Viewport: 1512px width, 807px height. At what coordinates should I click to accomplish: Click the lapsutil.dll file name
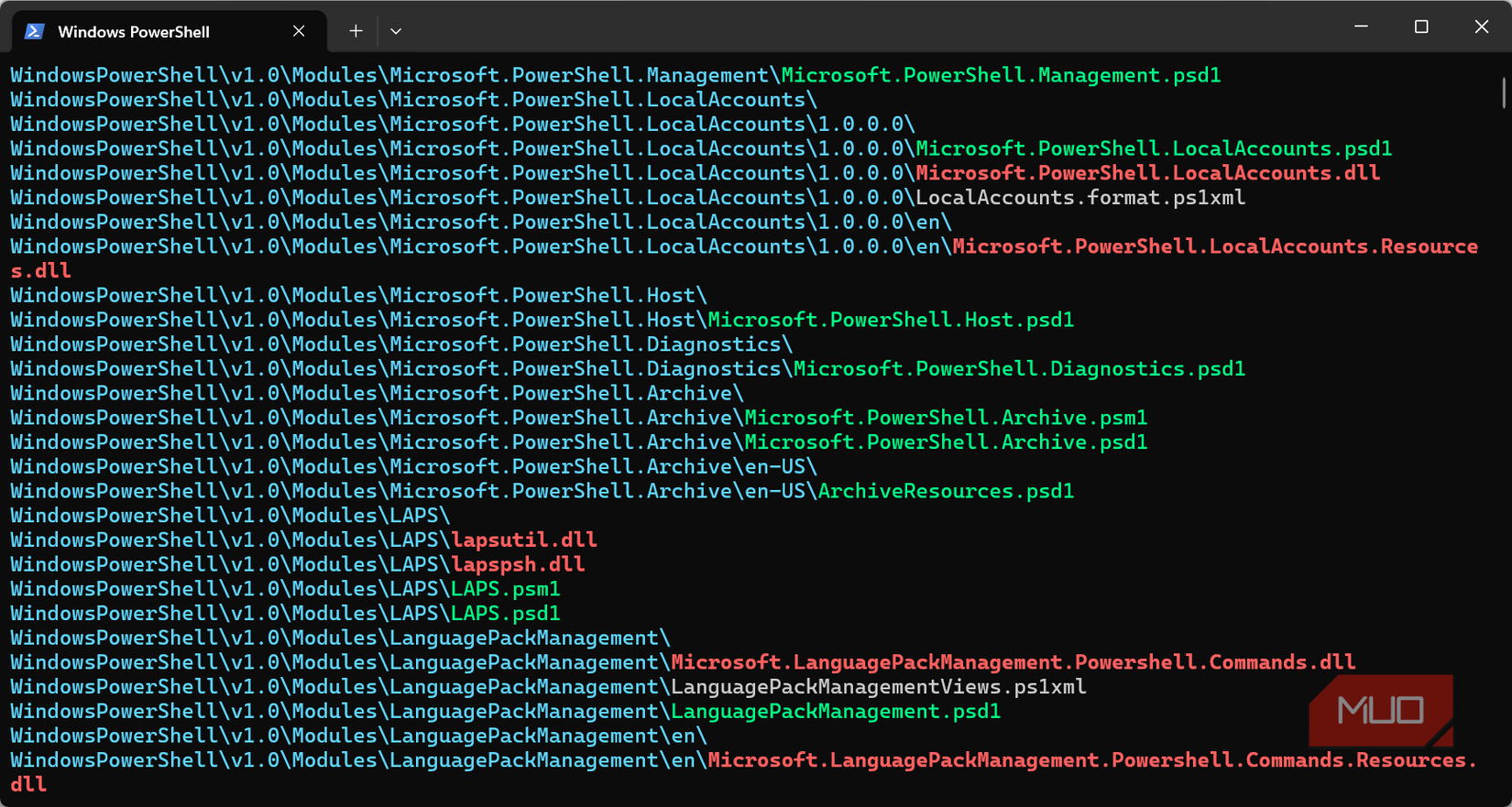point(524,540)
